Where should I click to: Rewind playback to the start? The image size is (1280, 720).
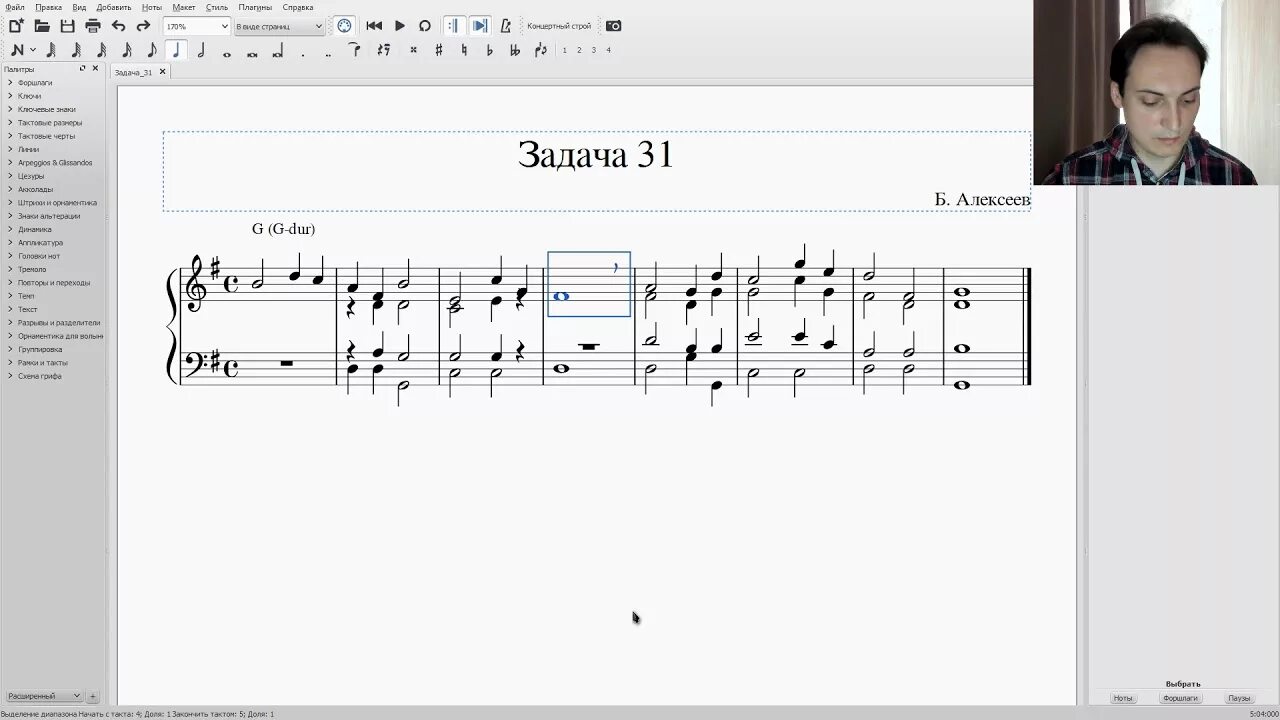tap(374, 26)
